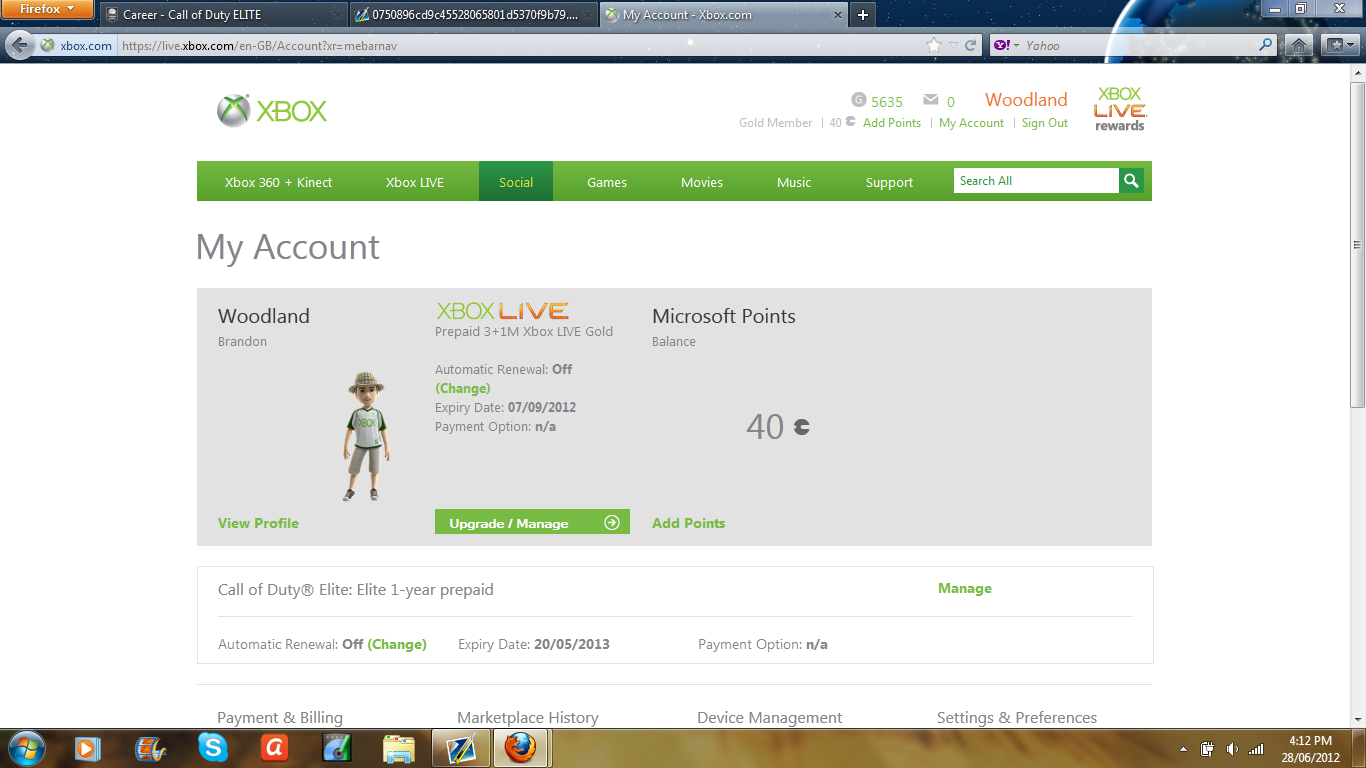
Task: Click the Payment & Billing heading
Action: coord(280,717)
